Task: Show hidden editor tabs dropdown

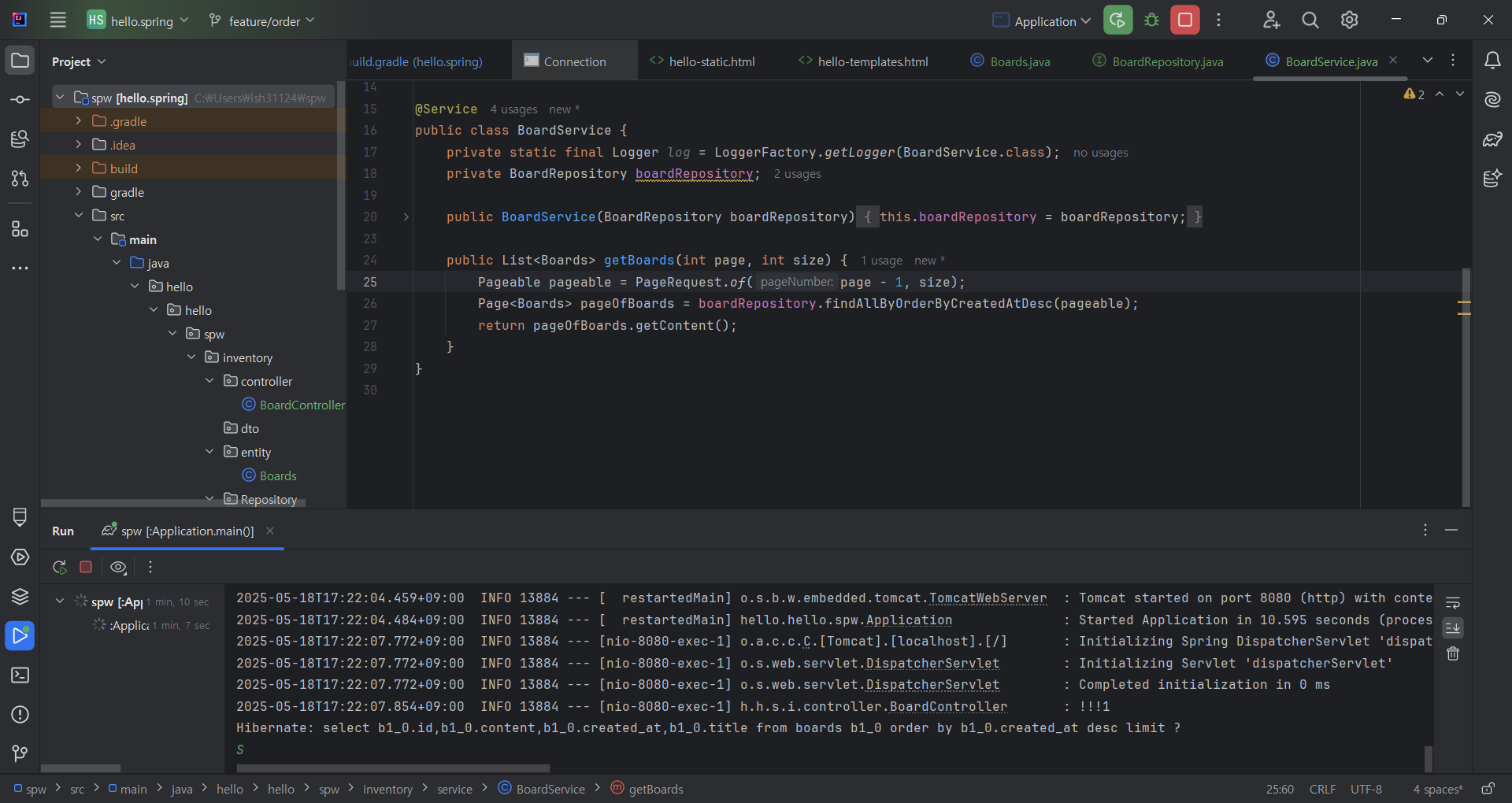Action: click(x=1428, y=61)
